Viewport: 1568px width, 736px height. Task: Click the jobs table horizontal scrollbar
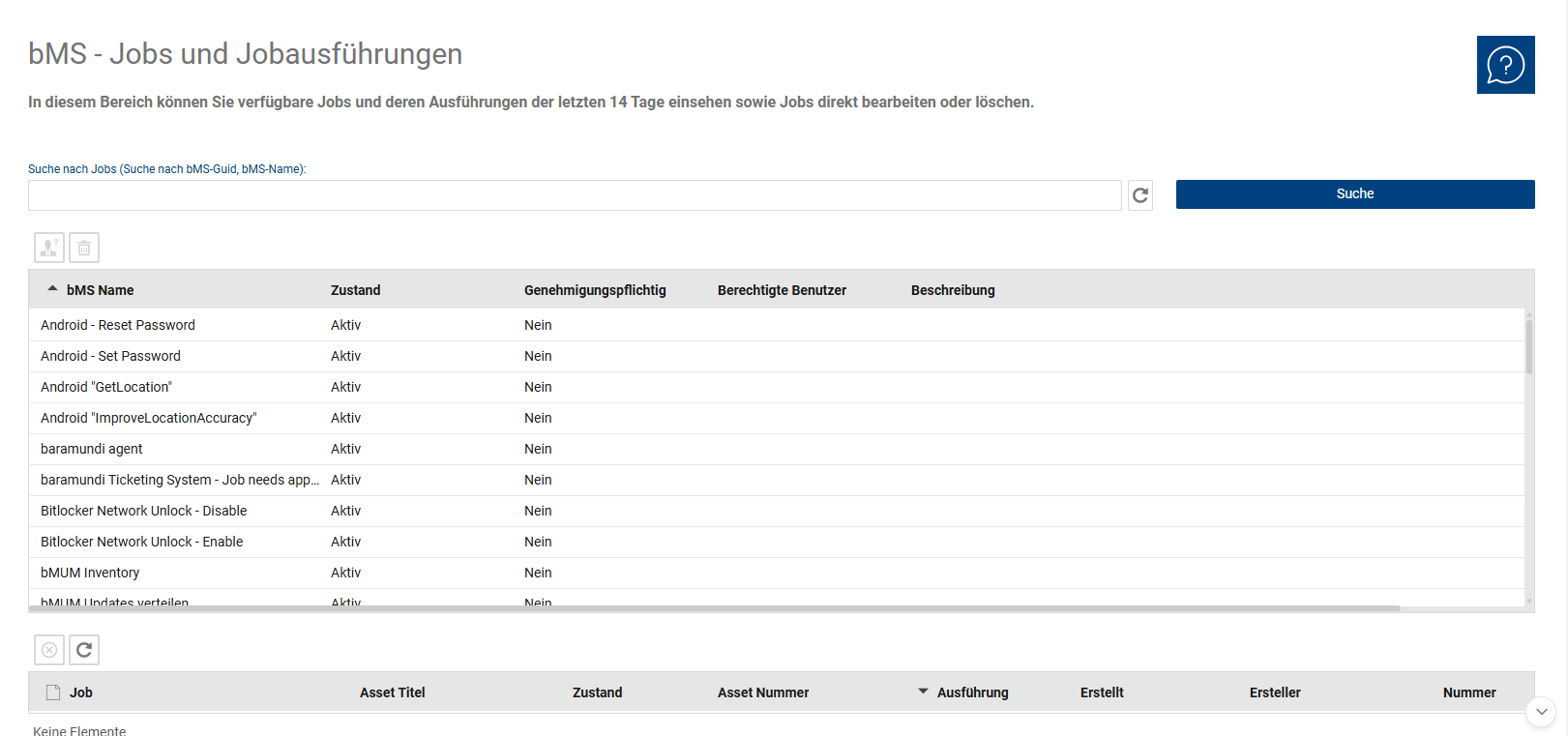tap(715, 608)
